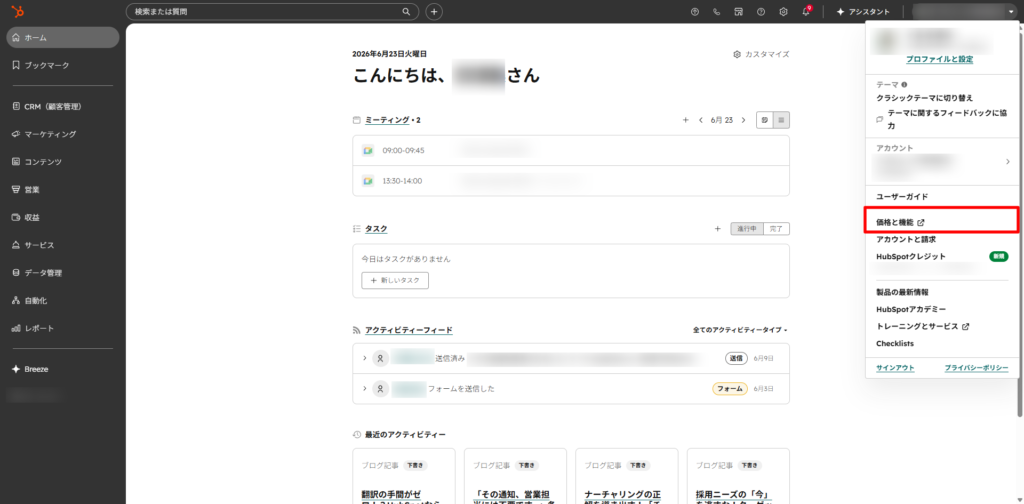1024x504 pixels.
Task: Go to previous day in ミーティング
Action: click(x=701, y=120)
